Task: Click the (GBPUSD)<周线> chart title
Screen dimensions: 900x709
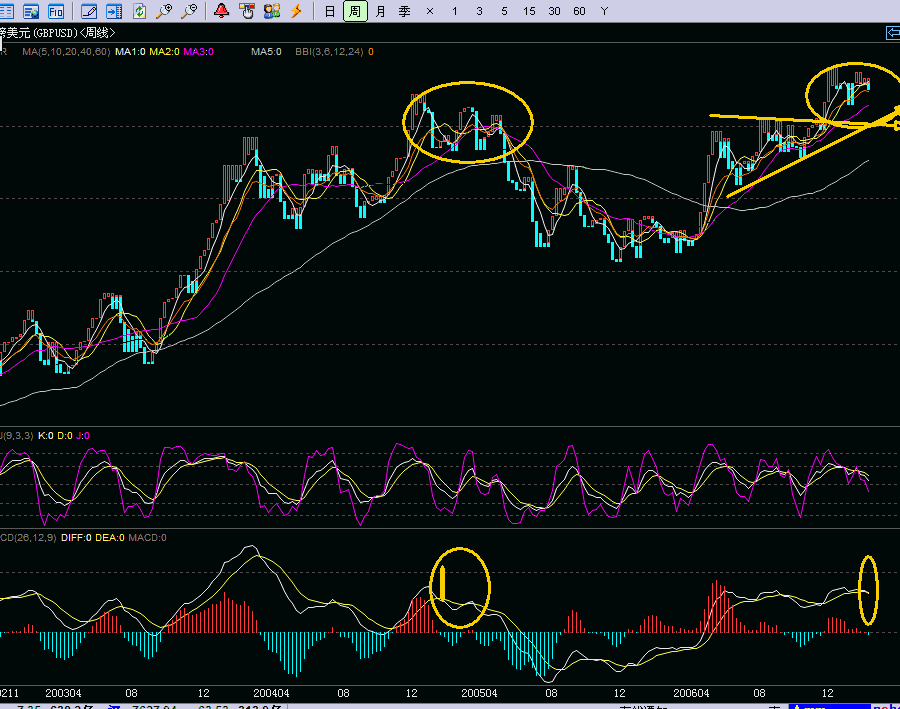Action: pos(74,33)
